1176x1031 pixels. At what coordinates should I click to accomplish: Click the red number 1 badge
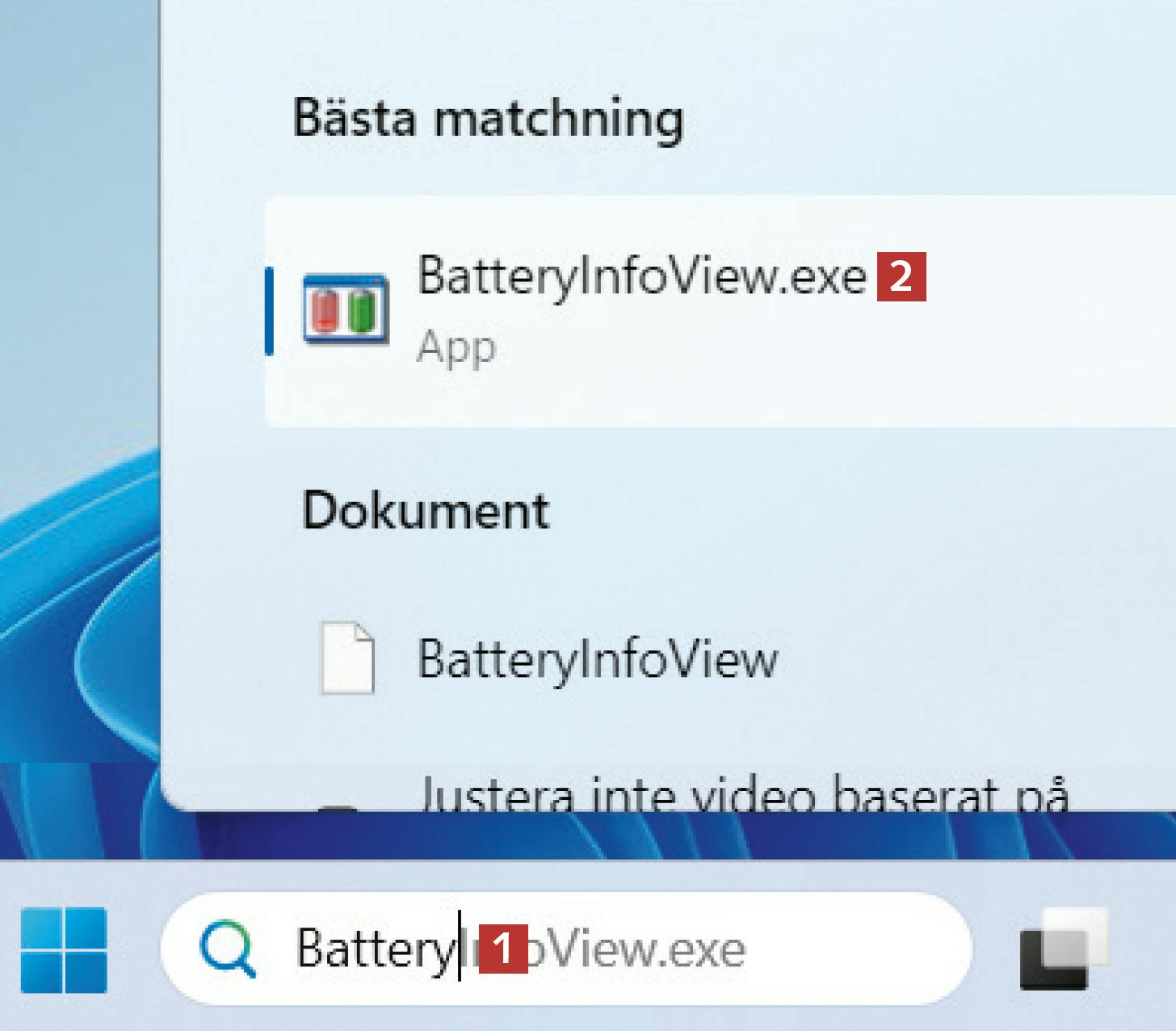click(502, 949)
